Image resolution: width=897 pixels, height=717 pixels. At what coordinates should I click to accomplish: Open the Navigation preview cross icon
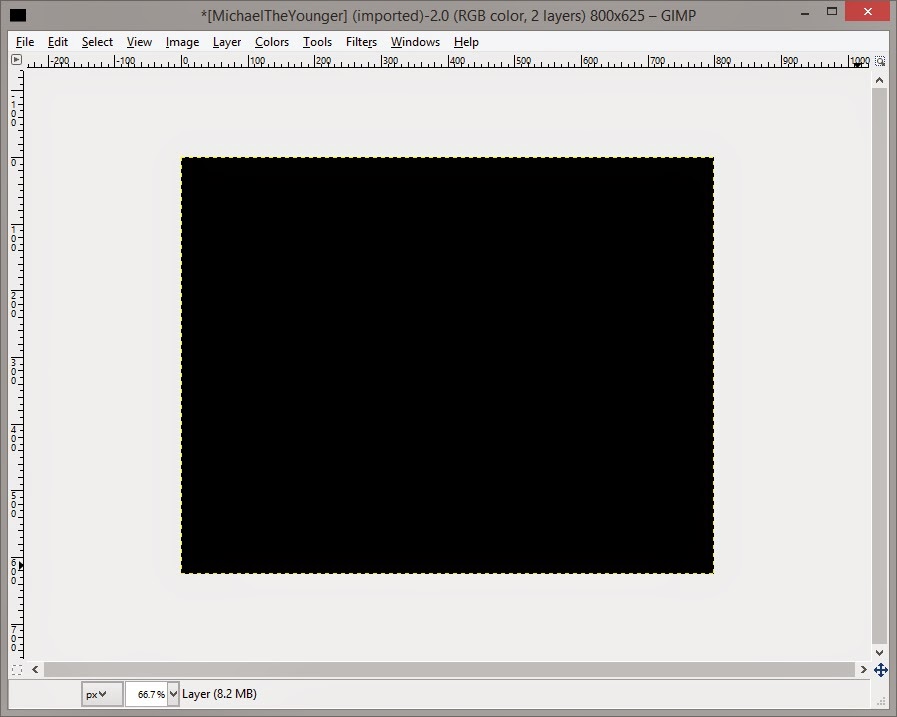click(x=880, y=670)
